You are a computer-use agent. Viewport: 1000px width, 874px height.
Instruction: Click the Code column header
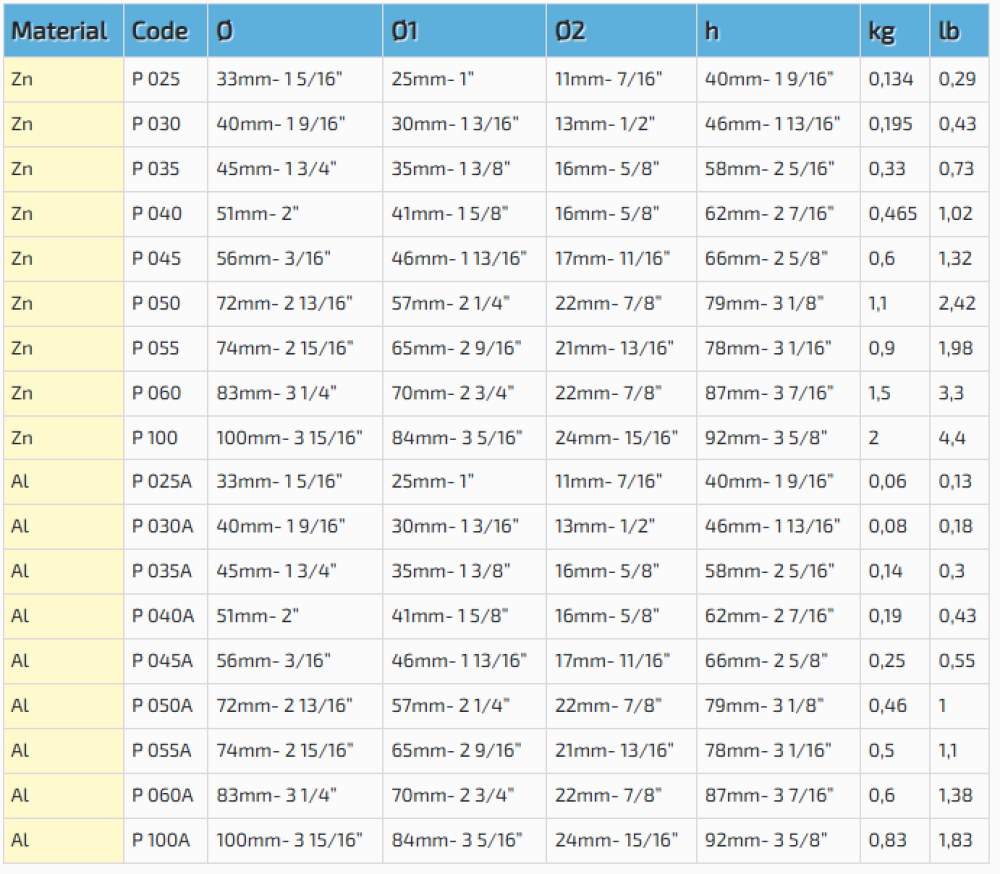tap(160, 31)
